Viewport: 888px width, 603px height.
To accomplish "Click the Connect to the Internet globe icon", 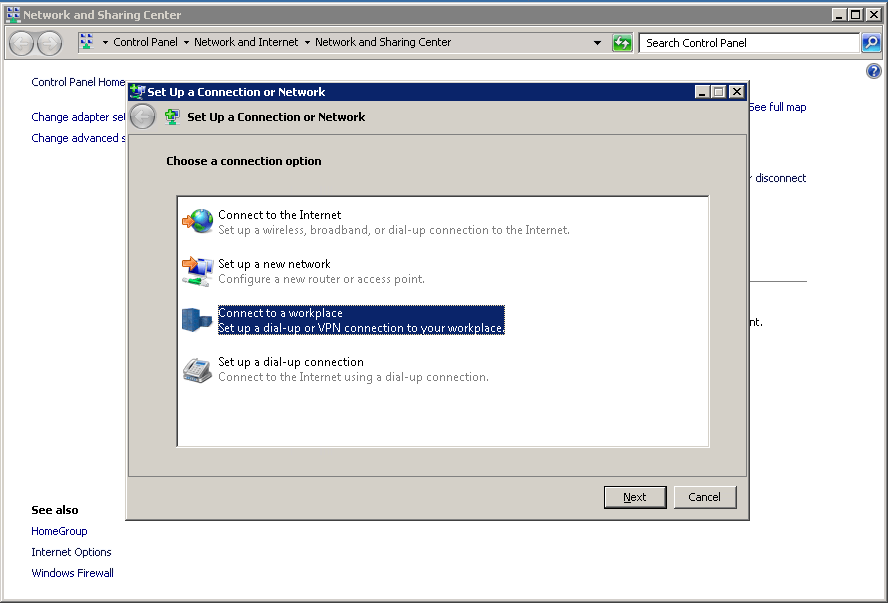I will pyautogui.click(x=198, y=221).
